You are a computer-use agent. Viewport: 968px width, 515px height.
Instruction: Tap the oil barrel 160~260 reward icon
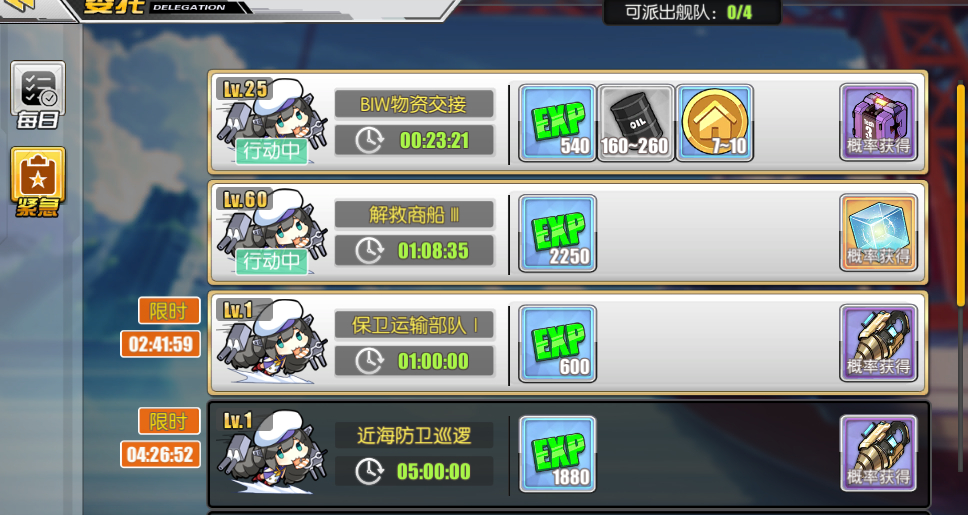coord(636,123)
